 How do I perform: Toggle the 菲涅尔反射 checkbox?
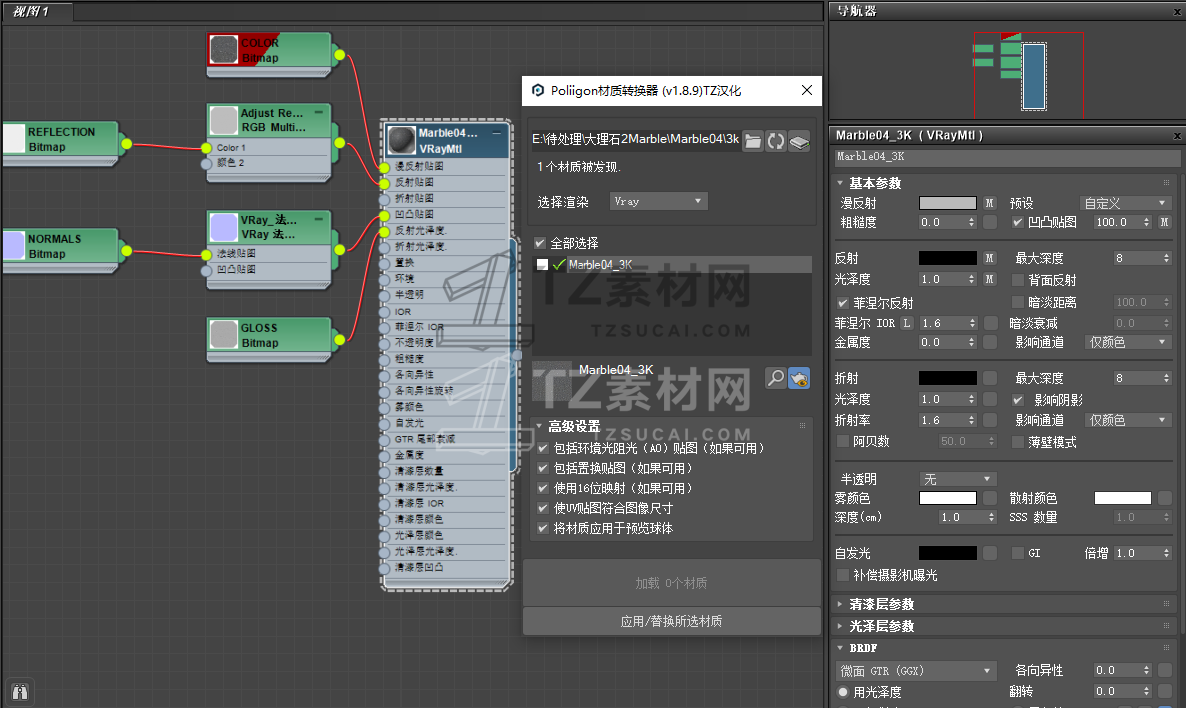(x=843, y=303)
